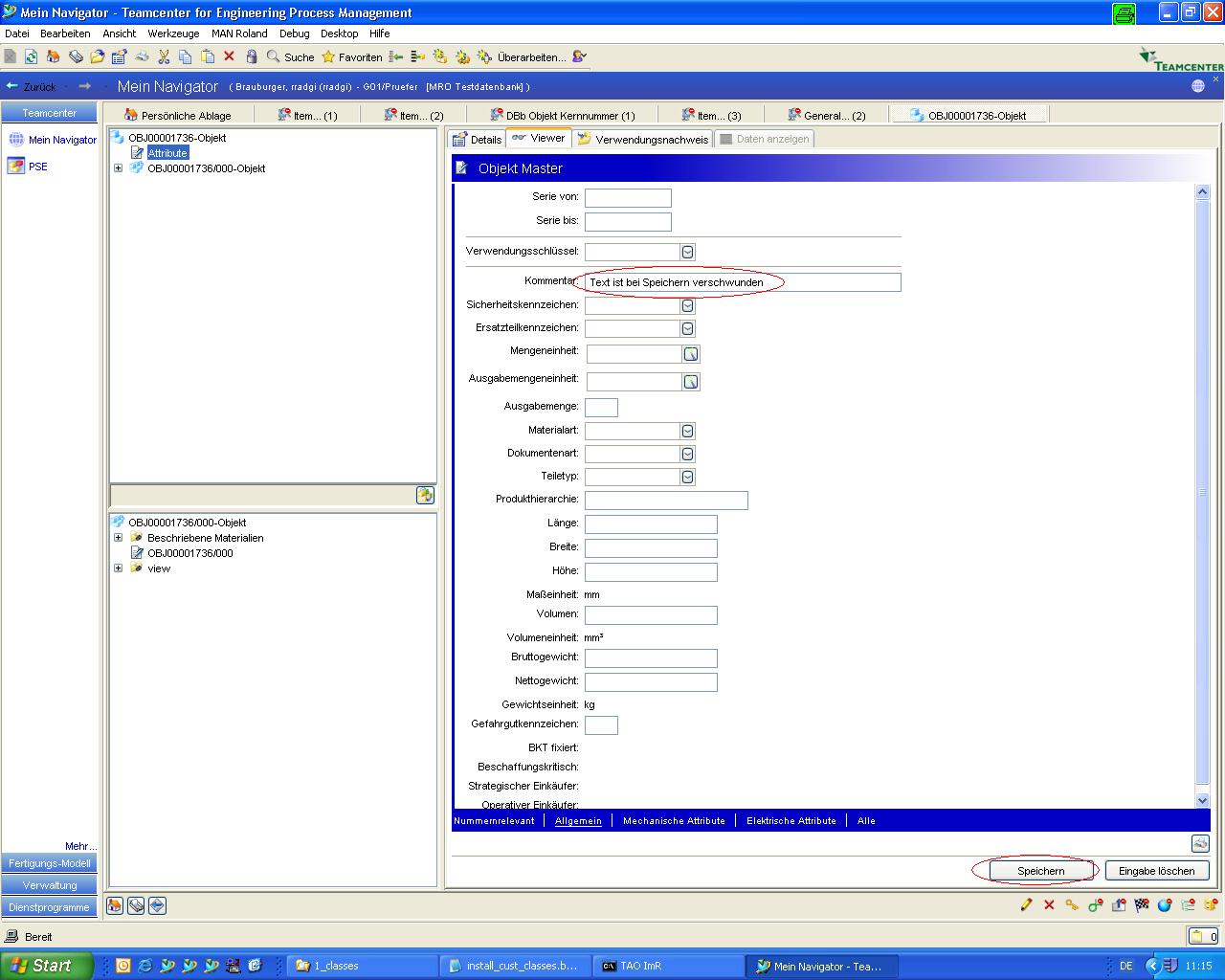Select PSE in the Teamcenter sidebar
Viewport: 1225px width, 980px height.
click(x=37, y=167)
